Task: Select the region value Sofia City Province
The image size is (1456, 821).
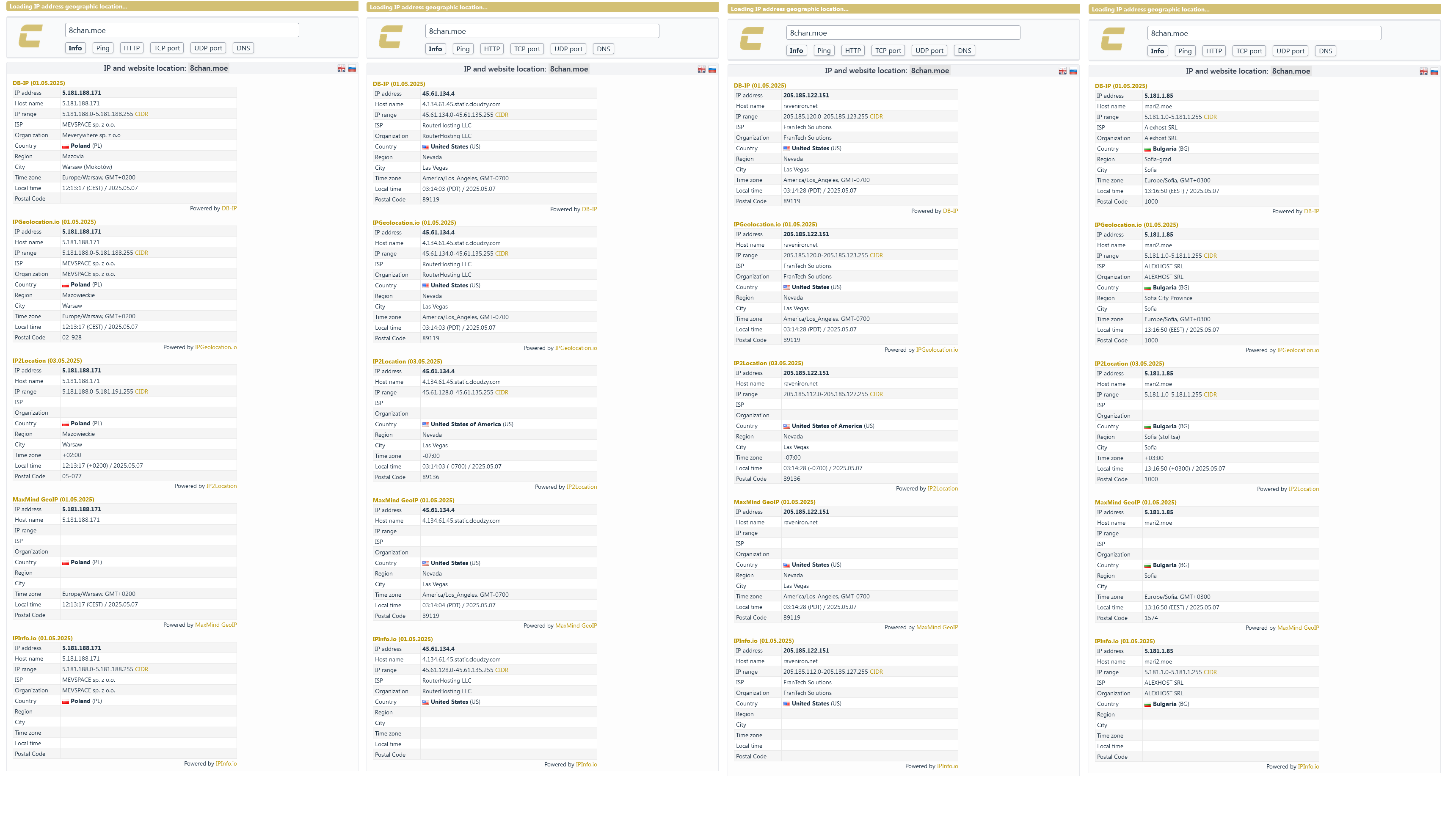Action: click(1168, 299)
